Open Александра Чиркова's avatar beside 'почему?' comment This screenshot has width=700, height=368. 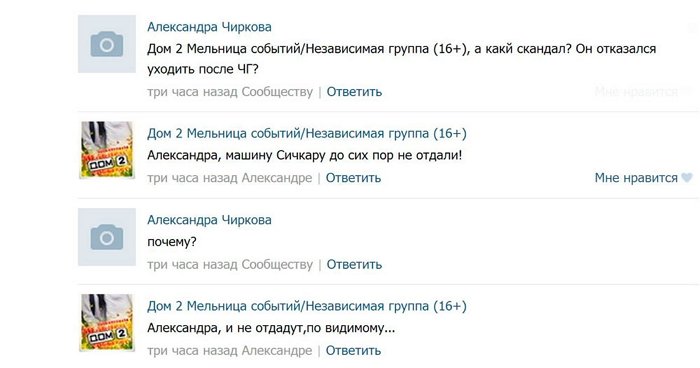[x=107, y=237]
